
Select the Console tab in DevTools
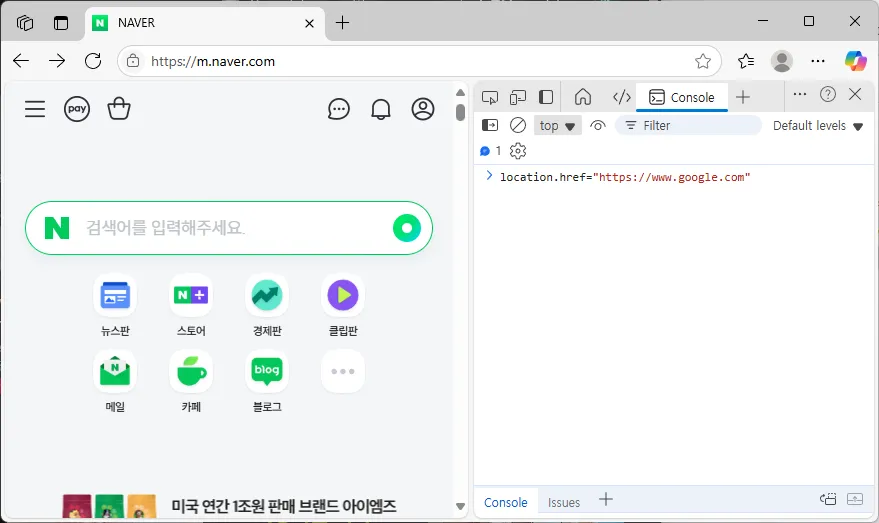(682, 98)
